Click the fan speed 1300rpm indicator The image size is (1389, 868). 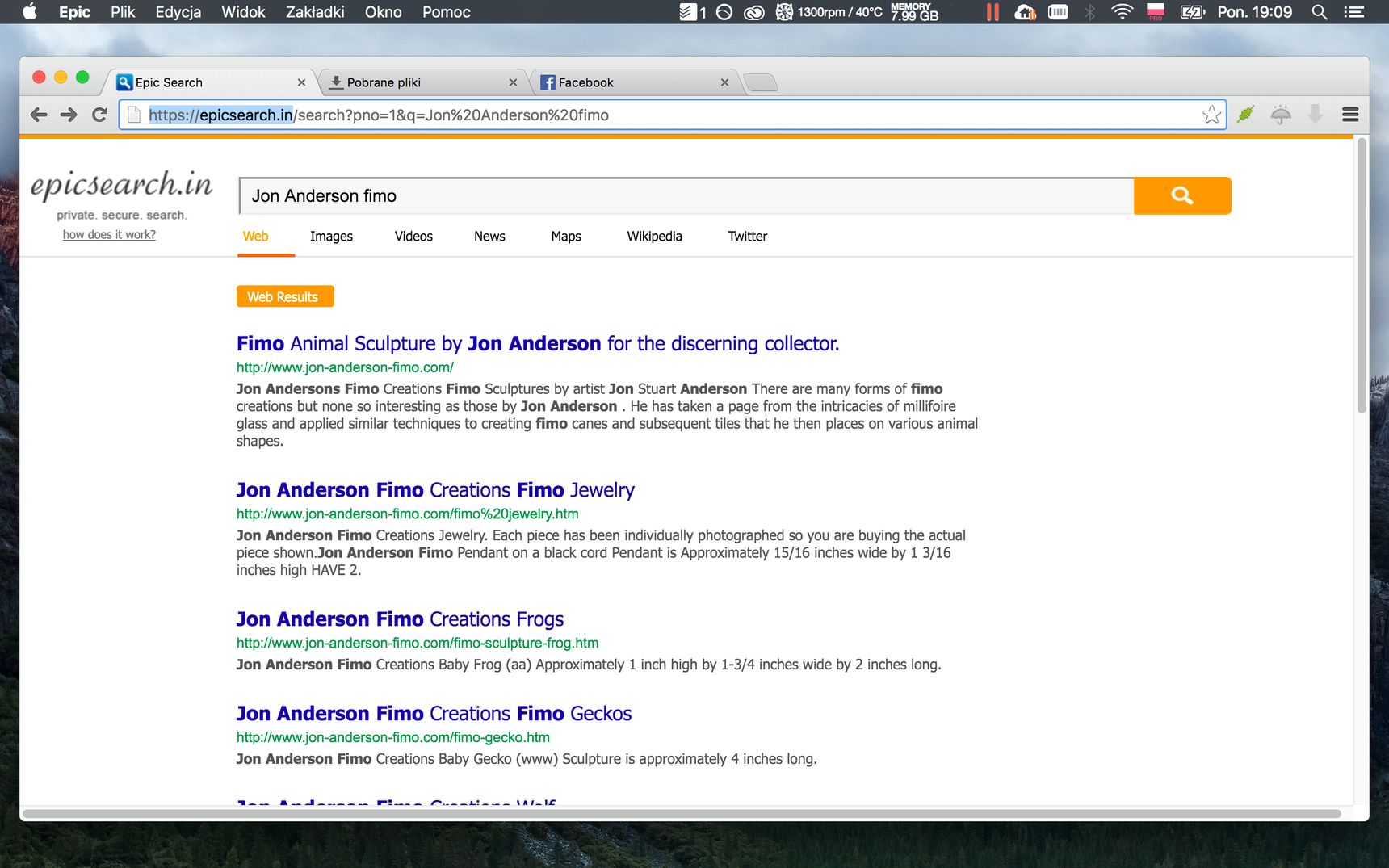click(829, 11)
